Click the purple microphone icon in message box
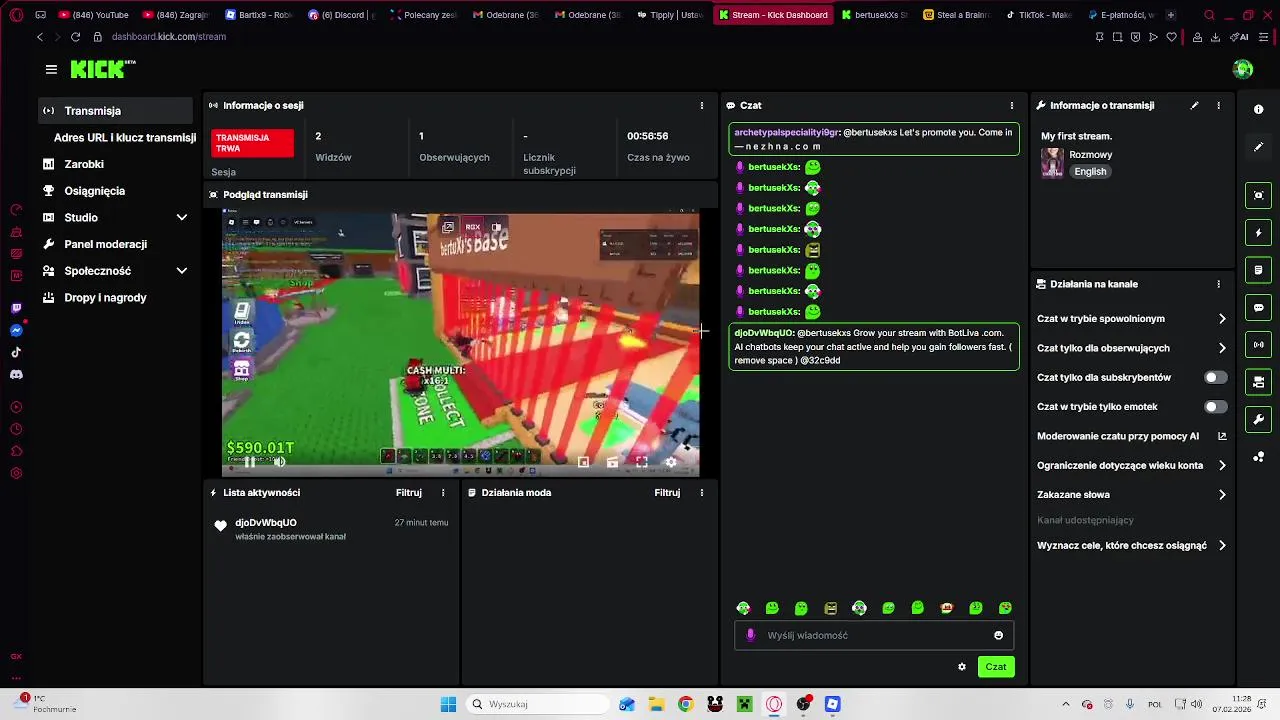This screenshot has width=1280, height=720. pyautogui.click(x=751, y=635)
